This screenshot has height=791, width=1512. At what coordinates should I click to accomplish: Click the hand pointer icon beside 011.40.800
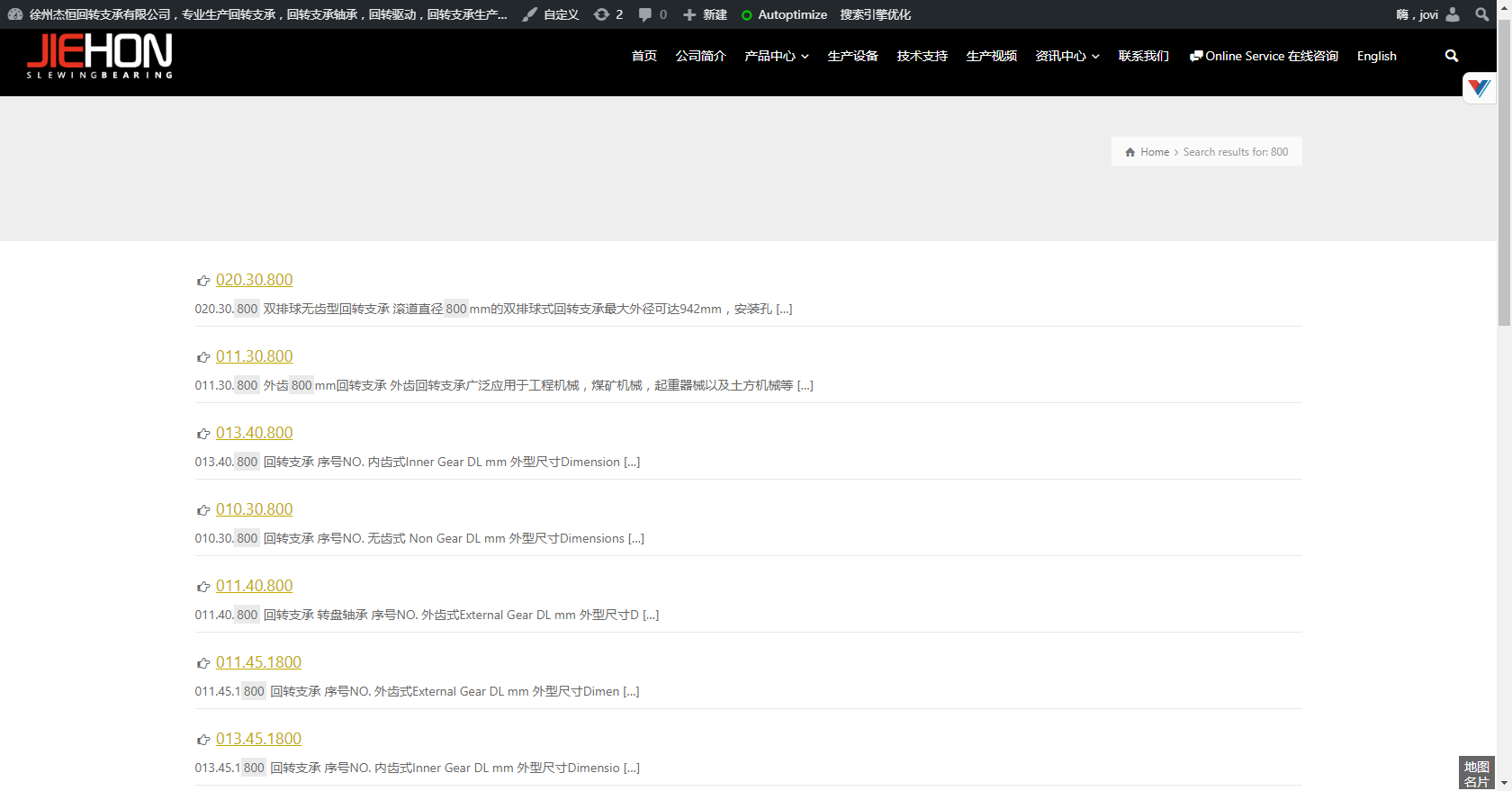click(203, 587)
